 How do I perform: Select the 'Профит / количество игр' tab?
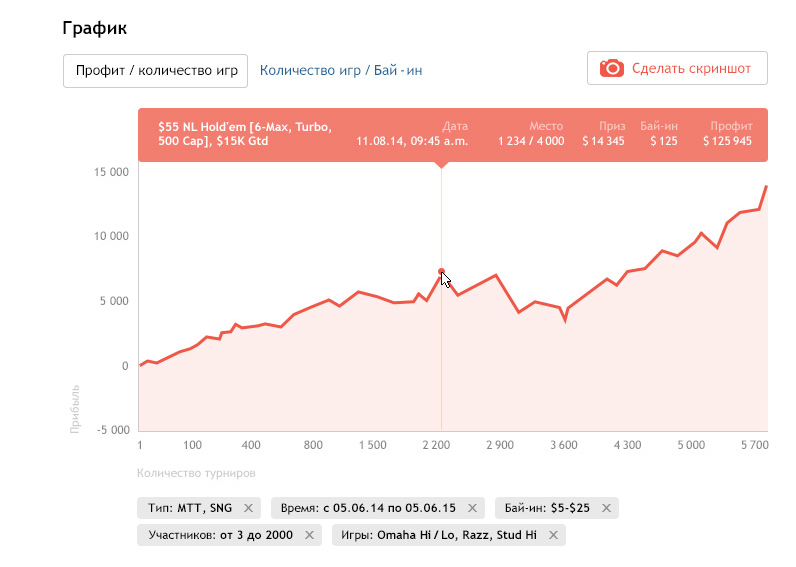(x=155, y=70)
